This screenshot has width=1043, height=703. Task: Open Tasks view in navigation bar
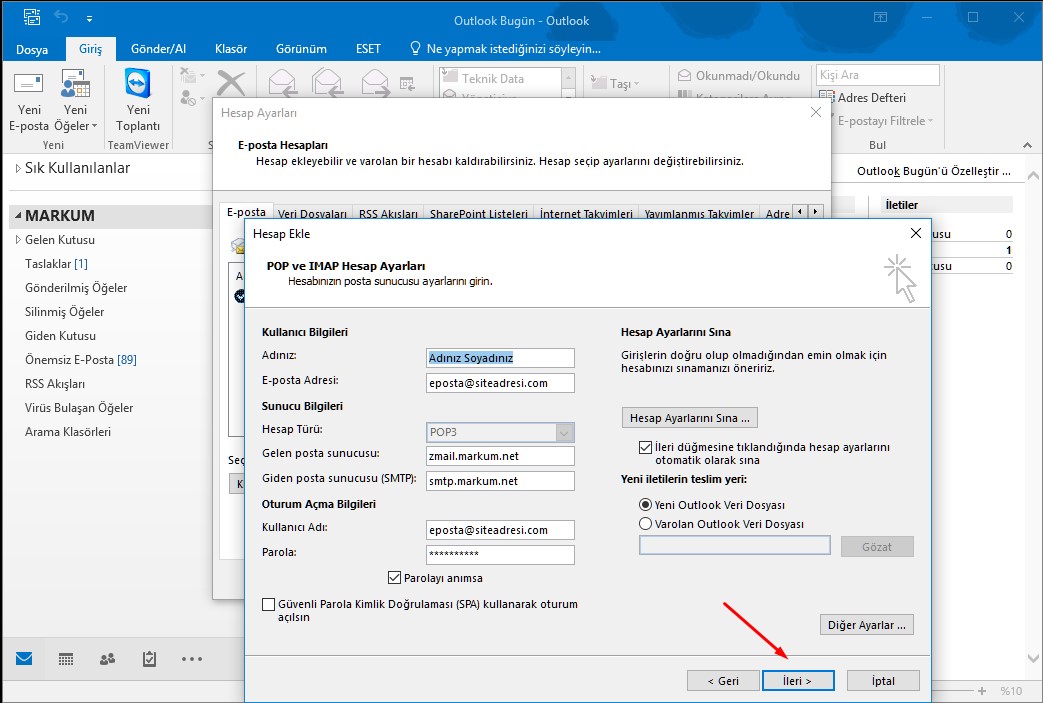[149, 659]
